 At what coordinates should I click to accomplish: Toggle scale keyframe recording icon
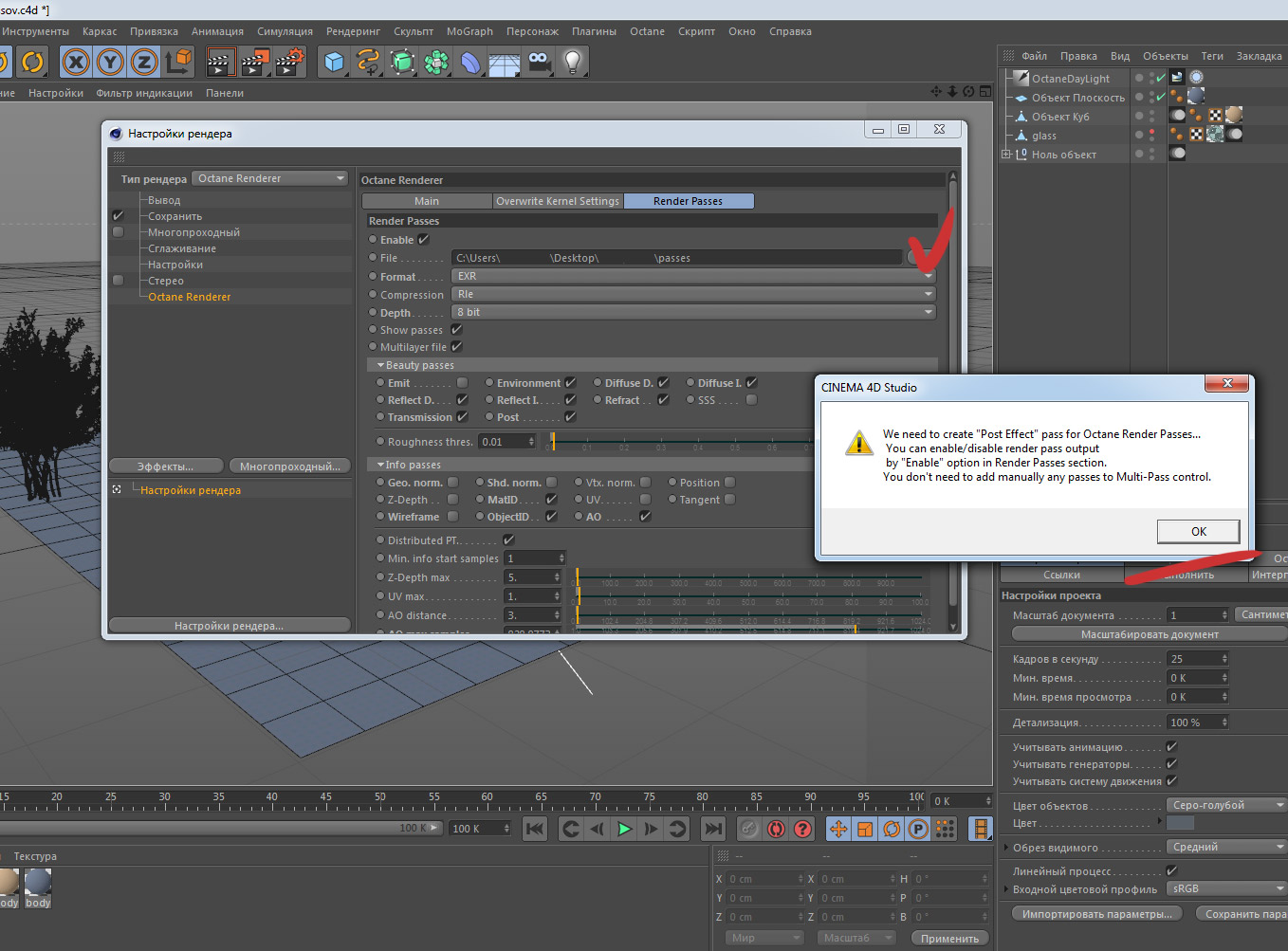pos(865,829)
